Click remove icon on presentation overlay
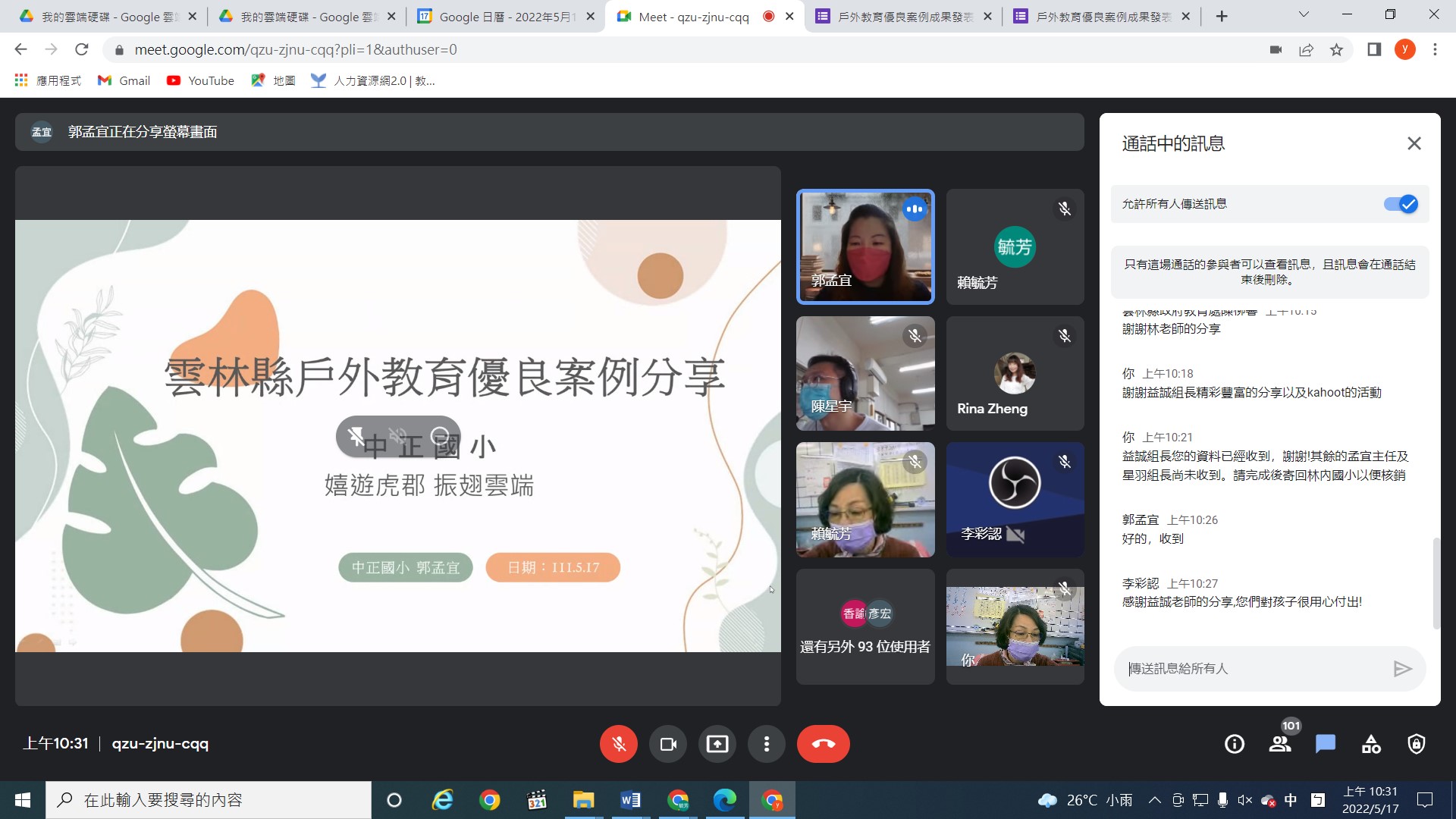 point(440,436)
